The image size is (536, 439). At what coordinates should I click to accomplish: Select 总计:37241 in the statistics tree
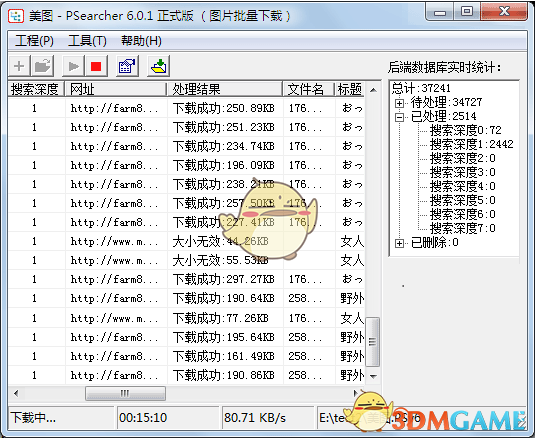(421, 88)
